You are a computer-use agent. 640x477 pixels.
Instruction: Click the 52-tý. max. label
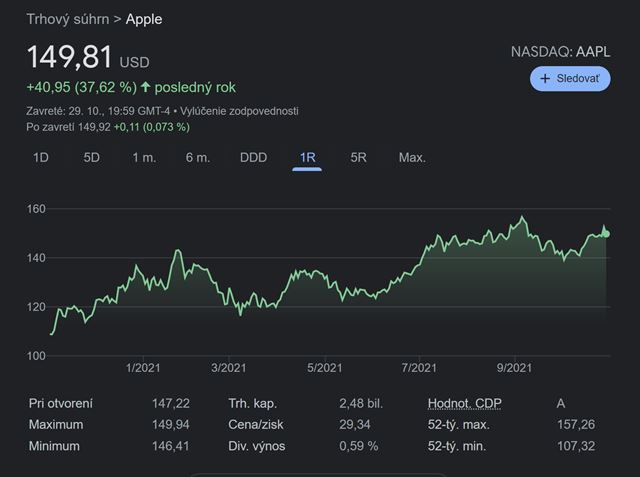458,425
